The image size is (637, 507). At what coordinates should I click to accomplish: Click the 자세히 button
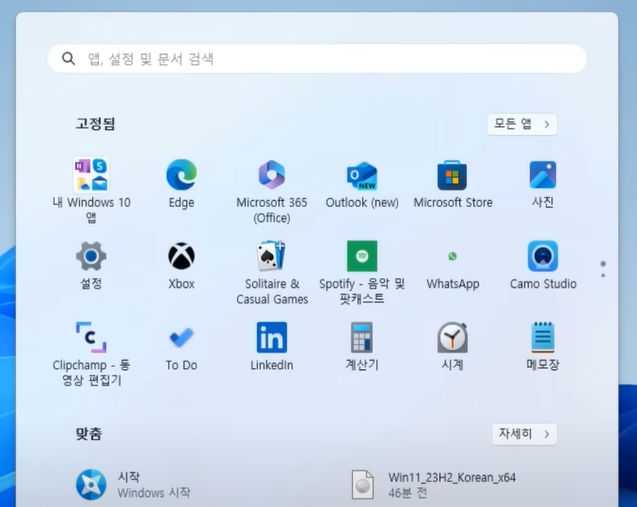tap(524, 434)
